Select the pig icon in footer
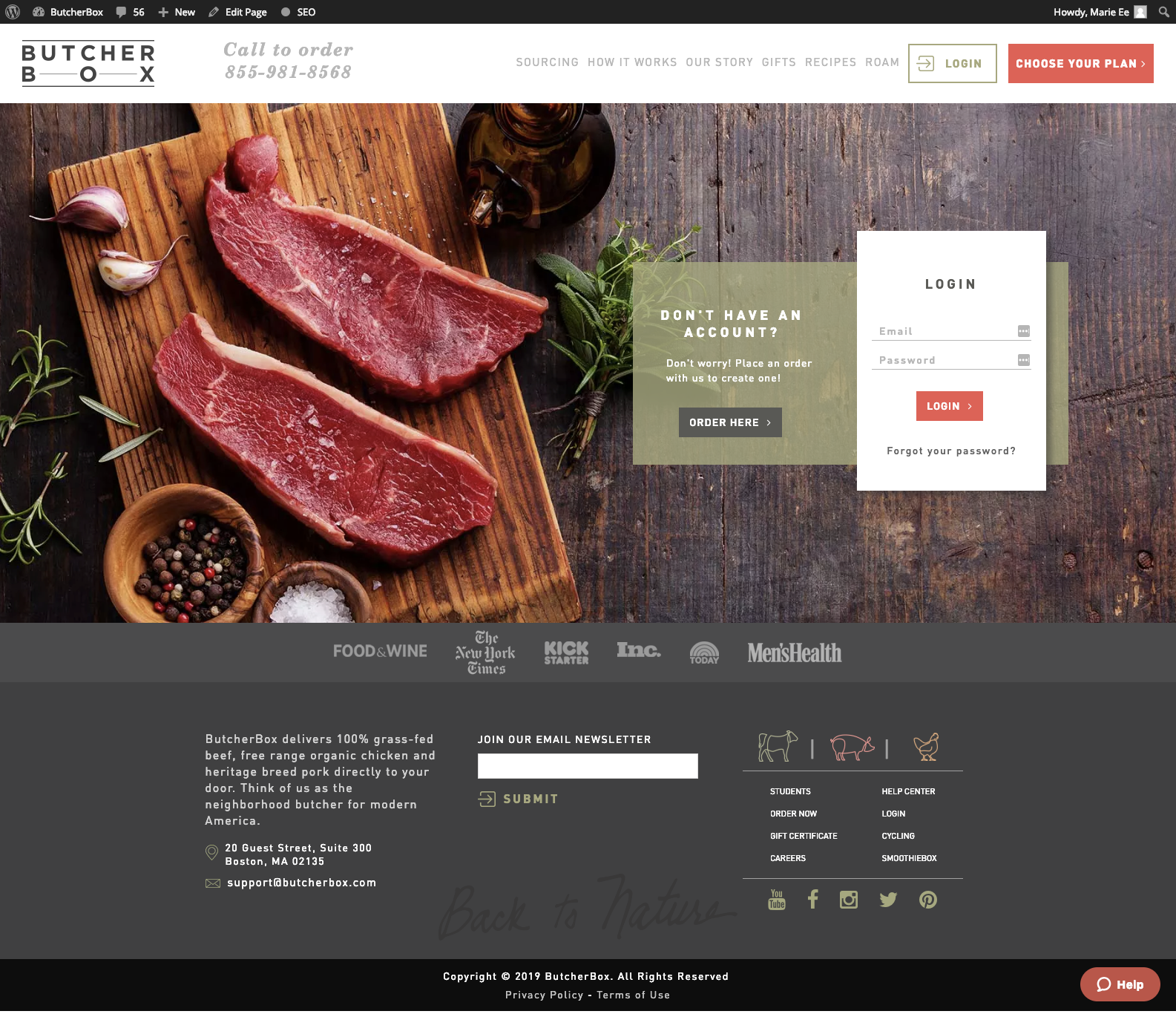1176x1014 pixels. 851,747
